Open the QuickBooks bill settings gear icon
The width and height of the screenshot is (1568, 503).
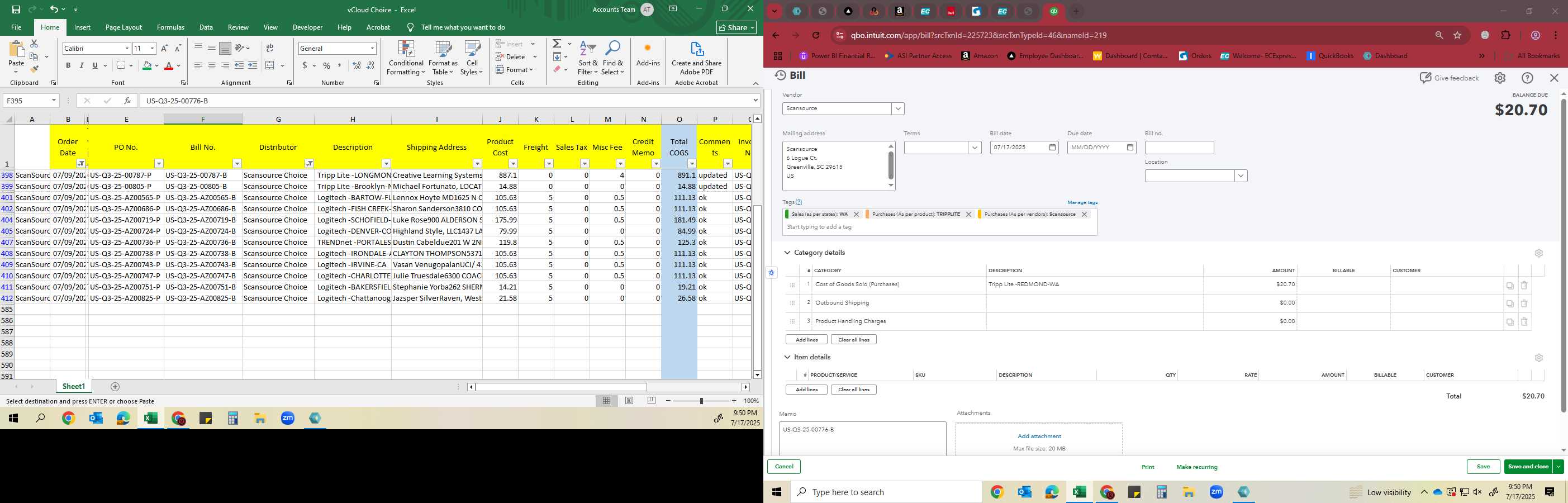point(1500,78)
